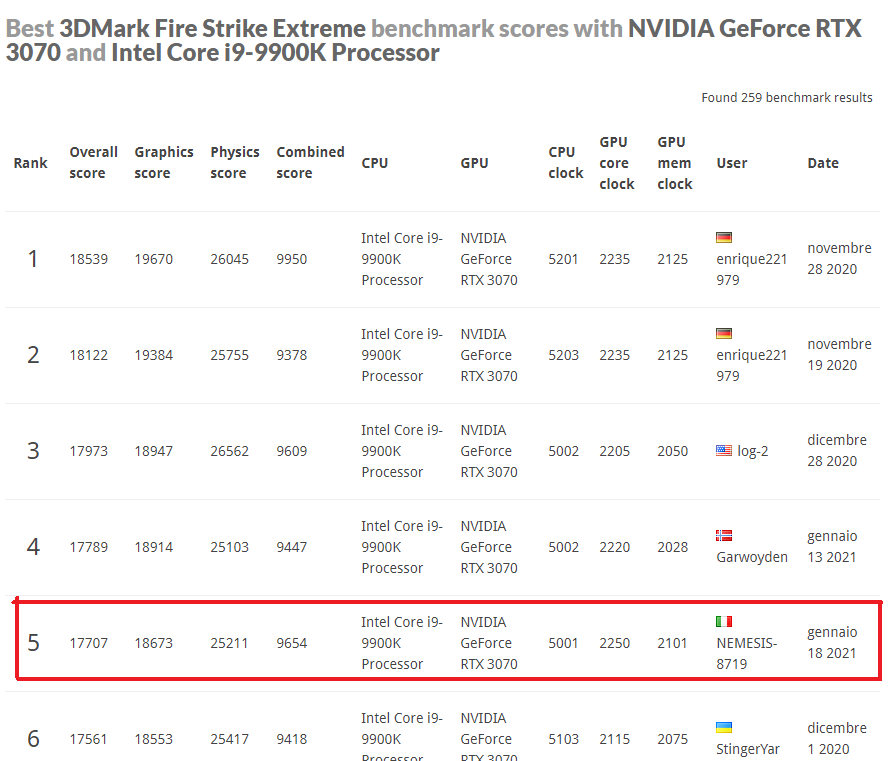Image resolution: width=894 pixels, height=761 pixels.
Task: Click the rank 3 CPU Intel Core i9-9900K
Action: [x=401, y=451]
